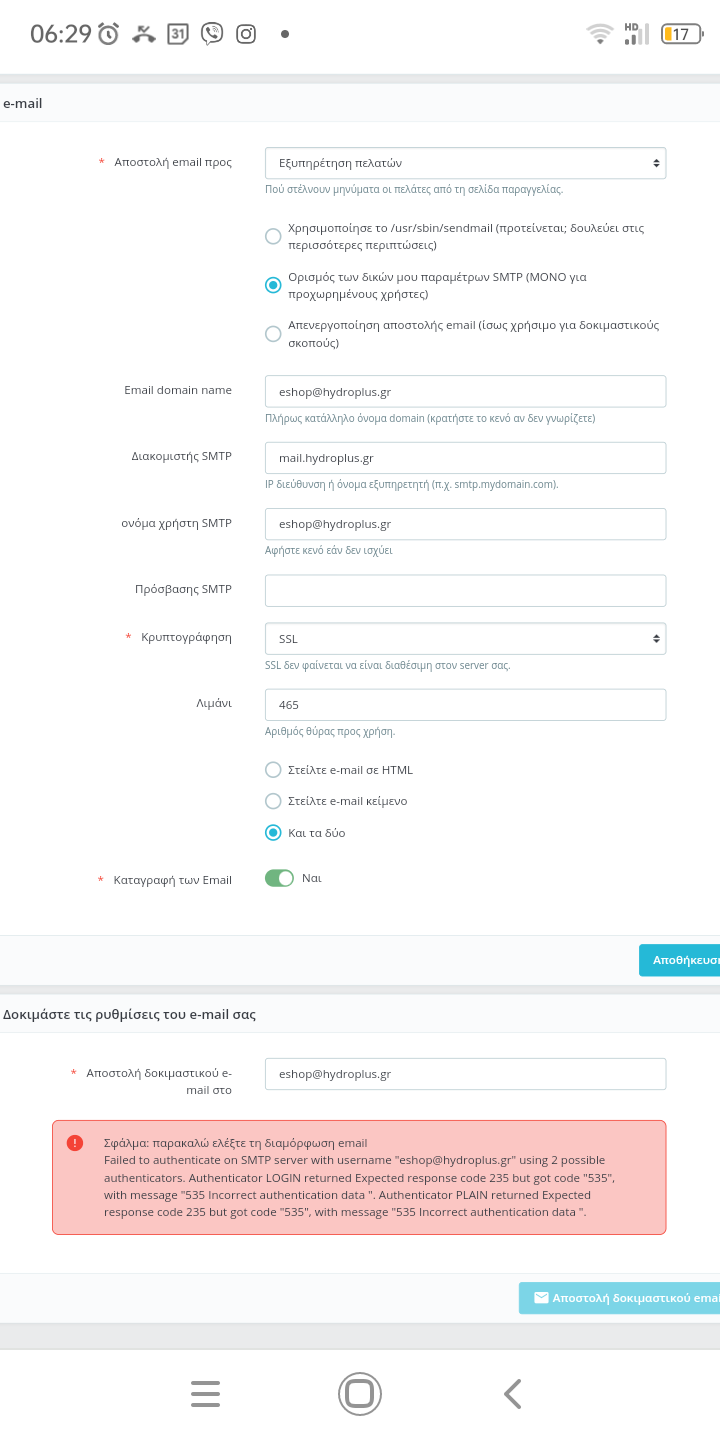Toggle the email logging switch off
Image resolution: width=720 pixels, height=1440 pixels.
[279, 878]
